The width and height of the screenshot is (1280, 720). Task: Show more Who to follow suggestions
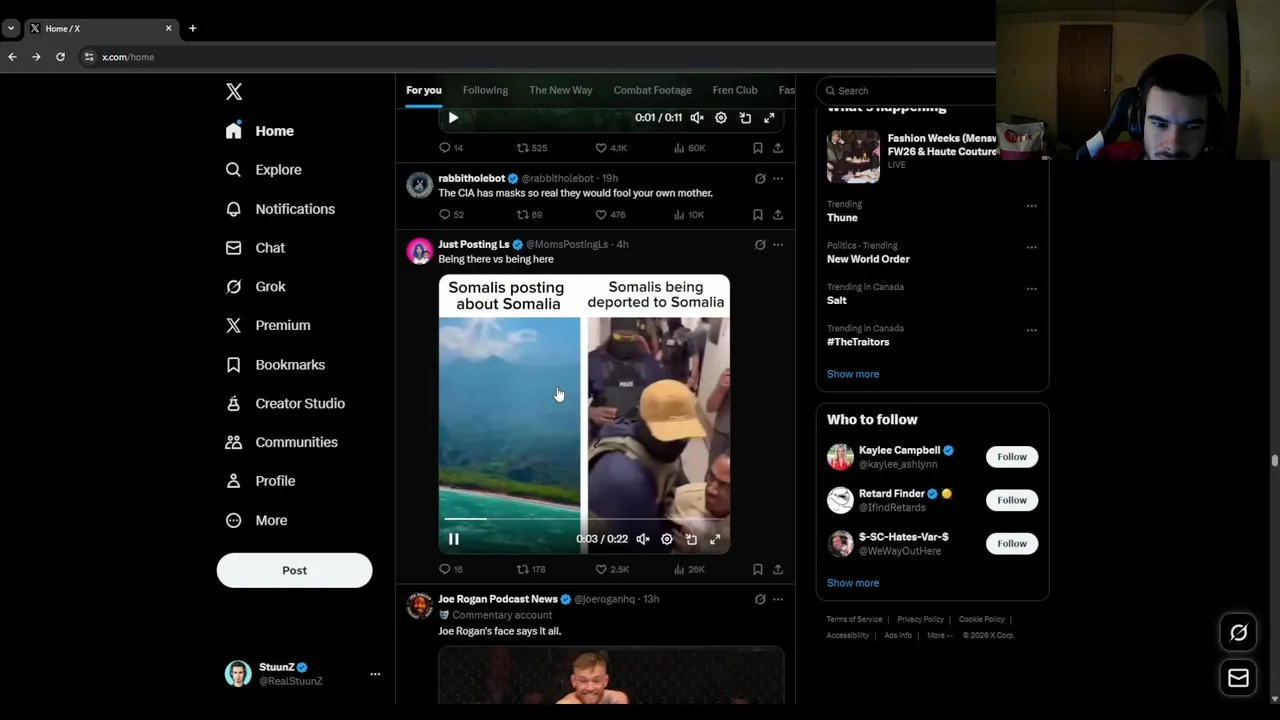tap(853, 583)
